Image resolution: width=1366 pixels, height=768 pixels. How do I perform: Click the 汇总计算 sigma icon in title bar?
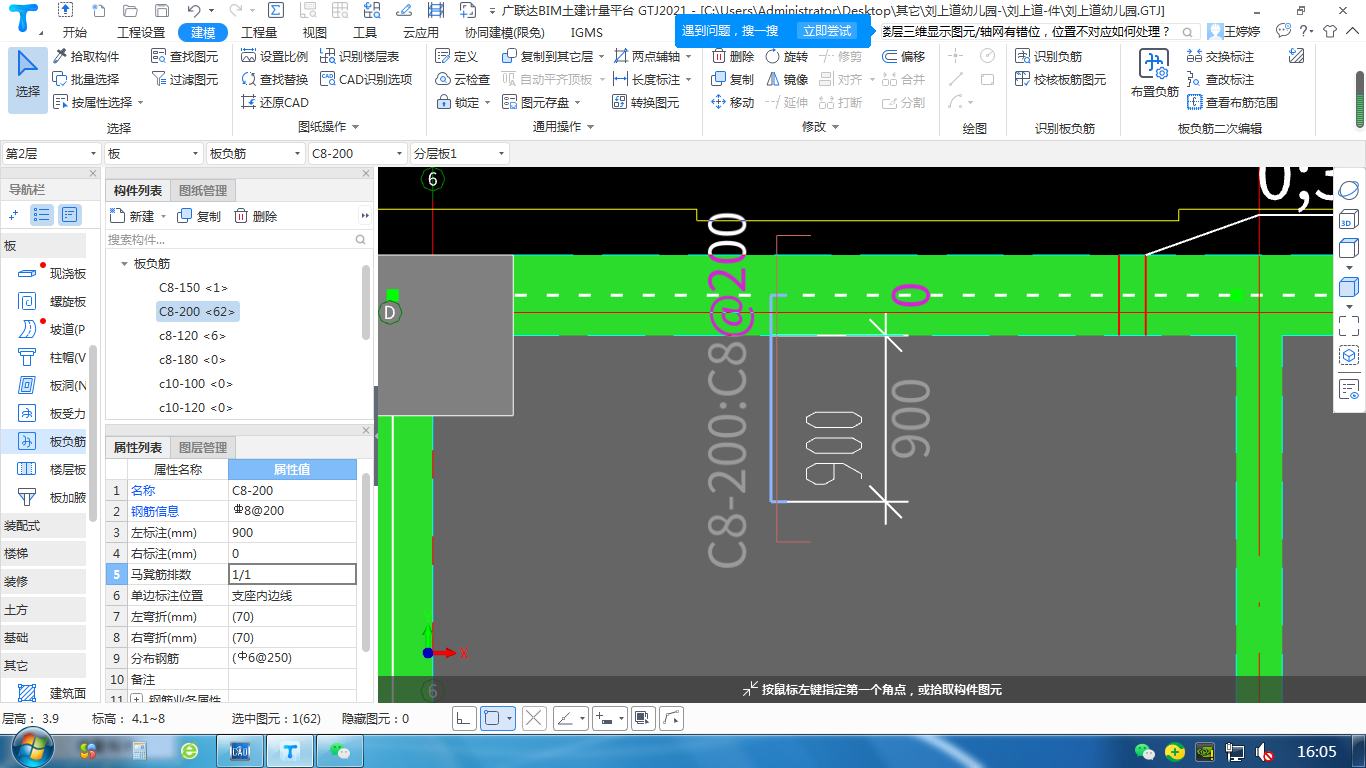click(x=275, y=10)
